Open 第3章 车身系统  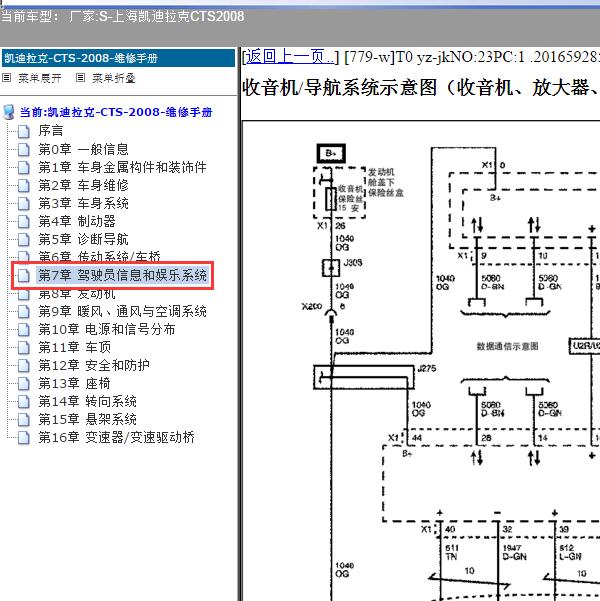83,203
